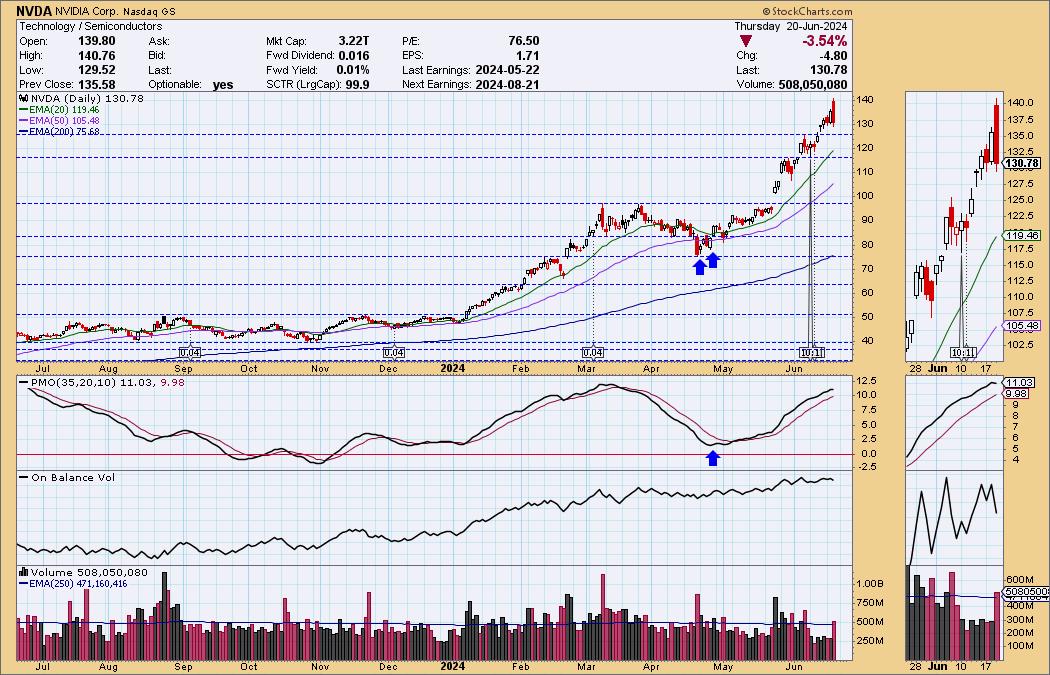Click the volume panel Volume 508,050,080 legend
Viewport: 1050px width, 675px height.
(x=83, y=573)
